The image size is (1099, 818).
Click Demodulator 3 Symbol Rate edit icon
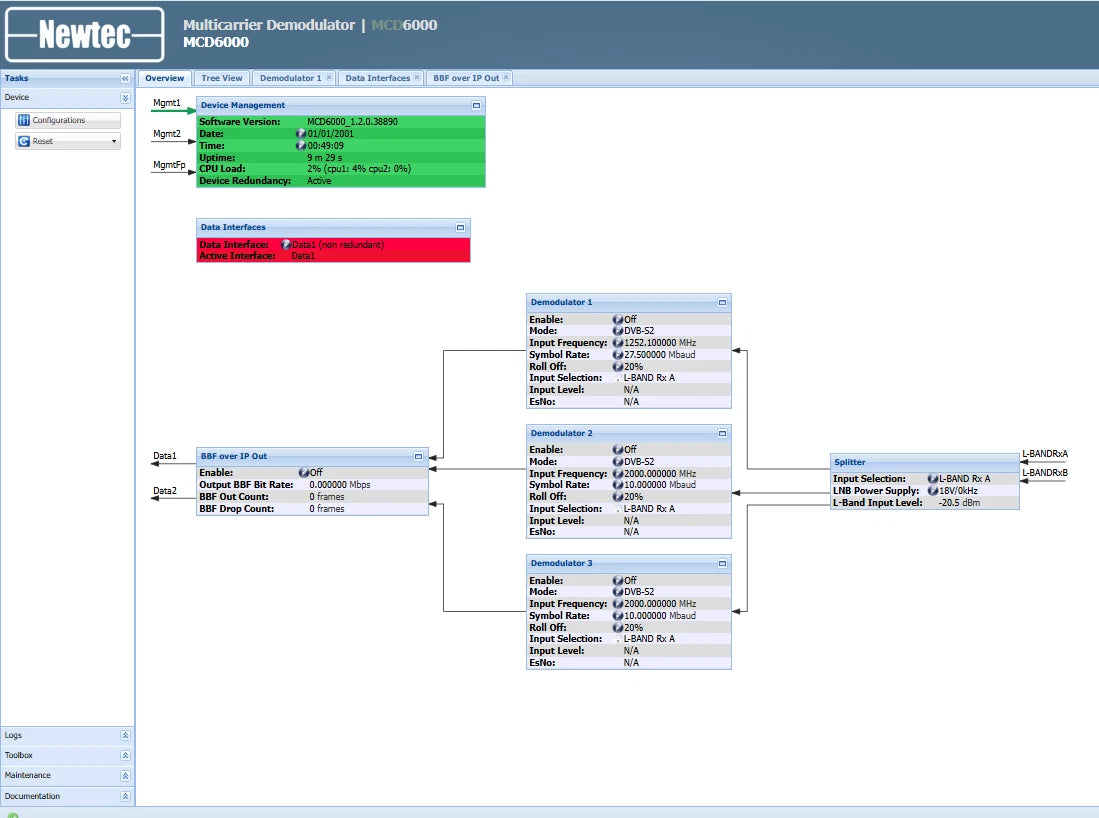[x=618, y=615]
